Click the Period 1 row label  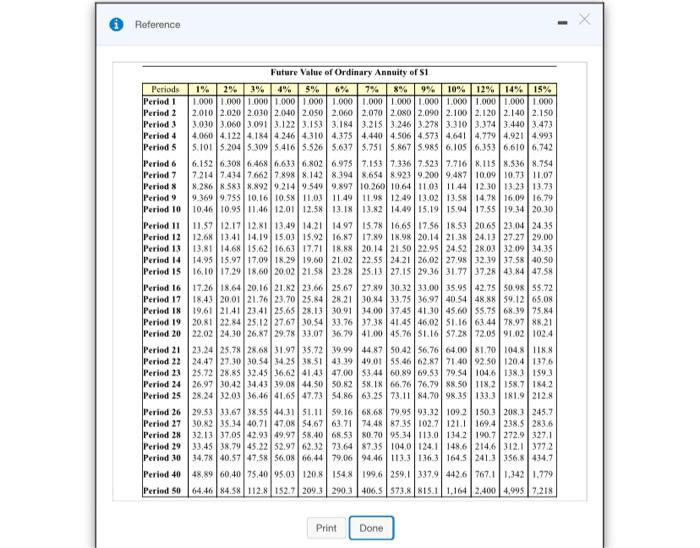pos(159,101)
